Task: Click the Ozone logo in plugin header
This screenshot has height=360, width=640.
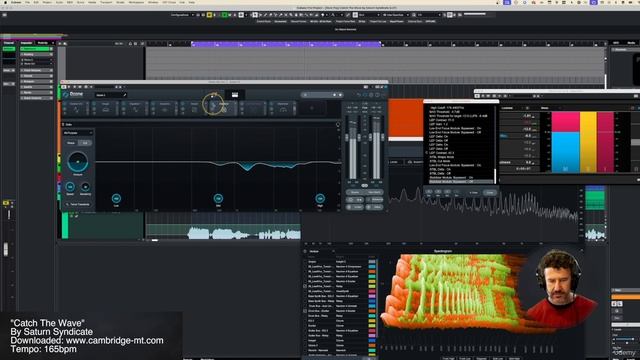Action: coord(73,94)
